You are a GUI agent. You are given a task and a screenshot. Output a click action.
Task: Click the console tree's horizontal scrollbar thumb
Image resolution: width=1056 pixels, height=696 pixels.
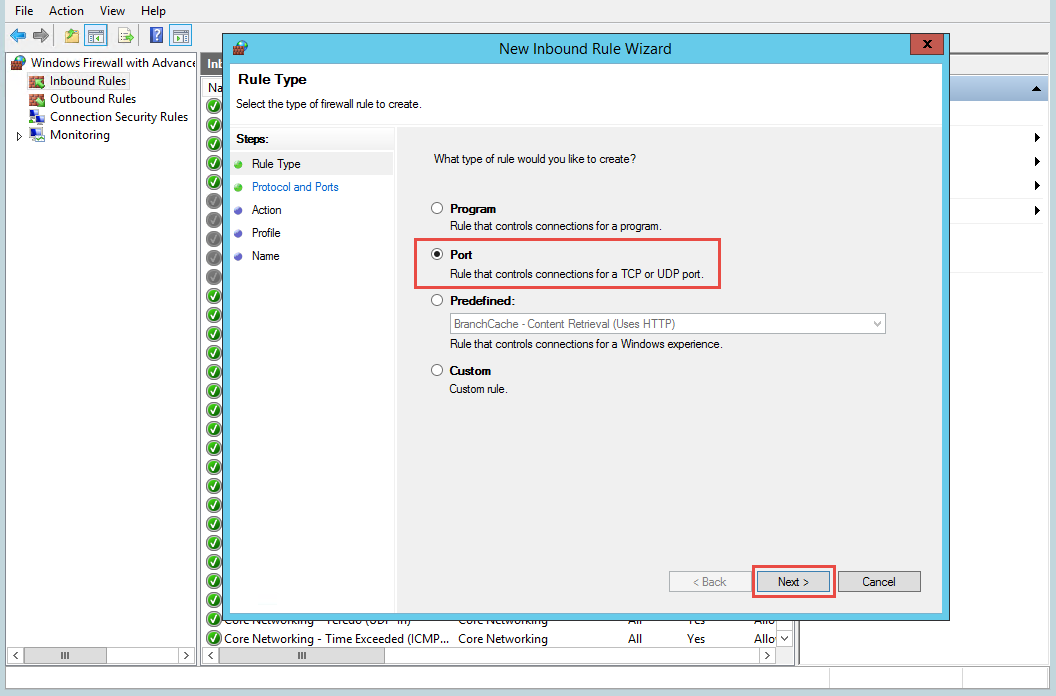tap(65, 655)
